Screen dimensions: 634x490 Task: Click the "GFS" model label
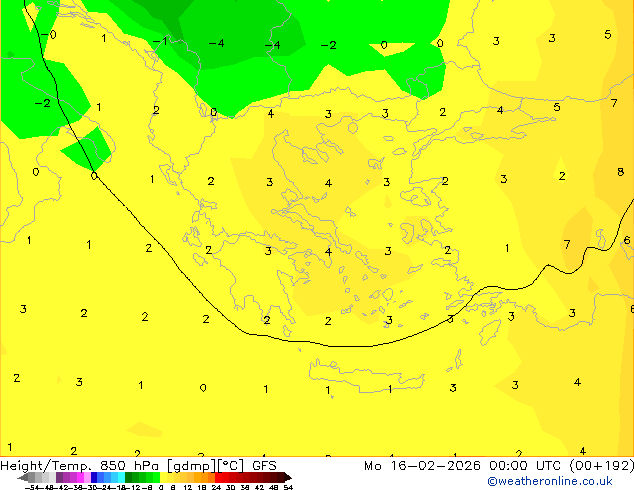pos(264,466)
